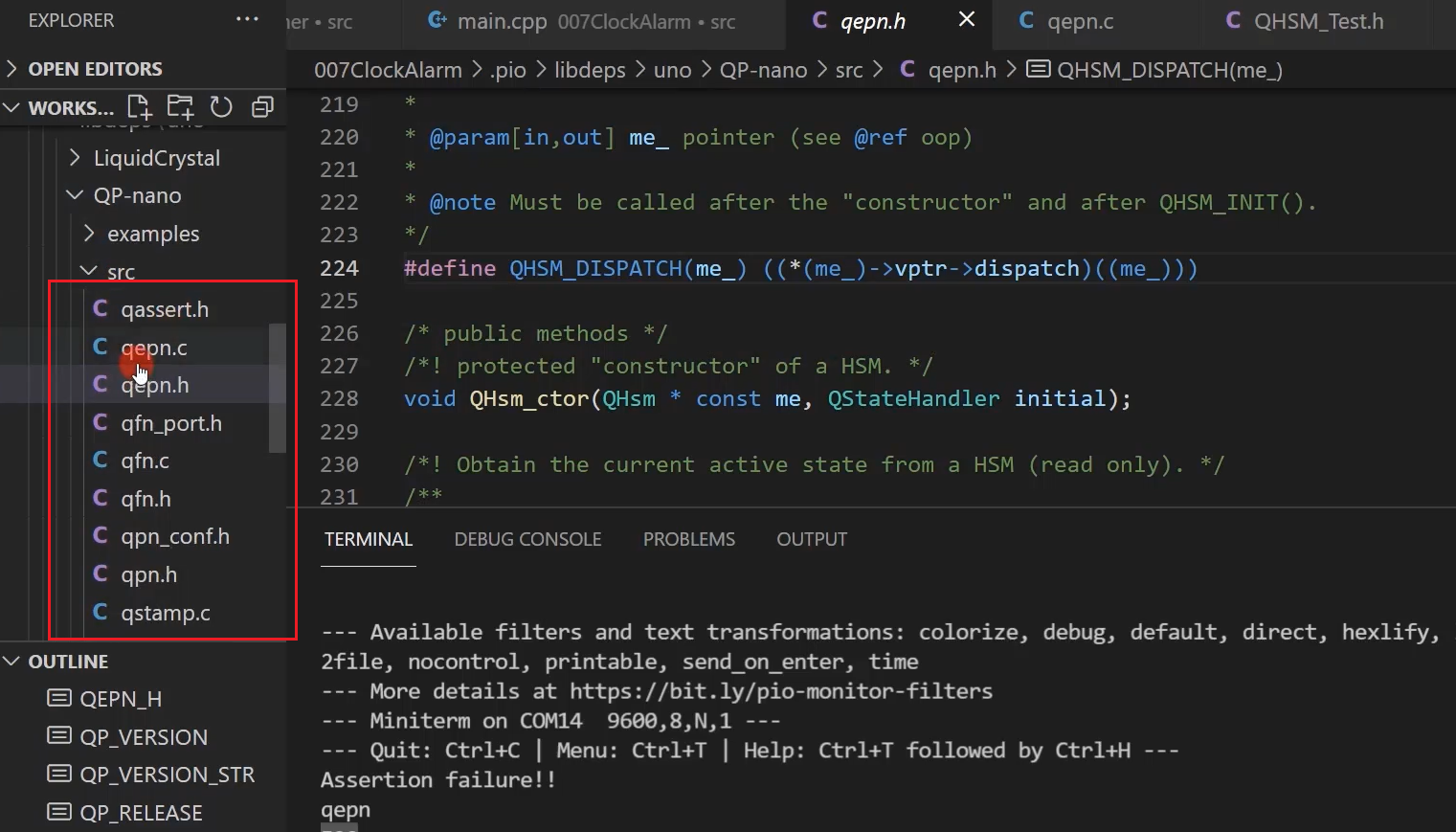
Task: Open qfn.c file
Action: 145,461
